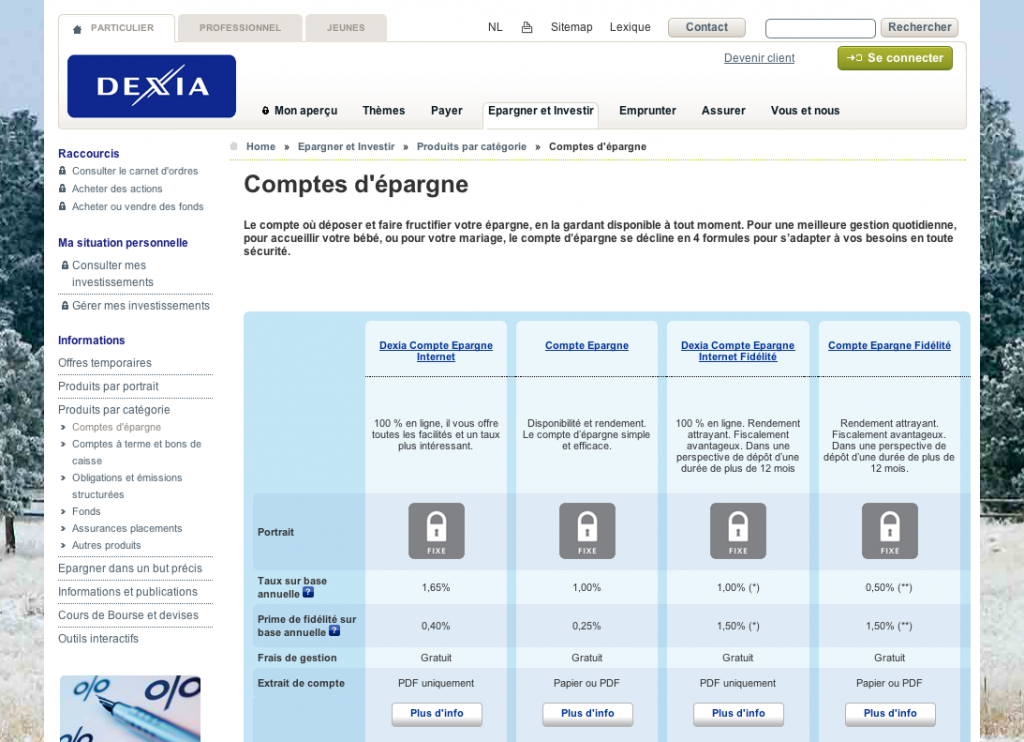Image resolution: width=1024 pixels, height=742 pixels.
Task: Open the Thèmes menu
Action: coord(383,110)
